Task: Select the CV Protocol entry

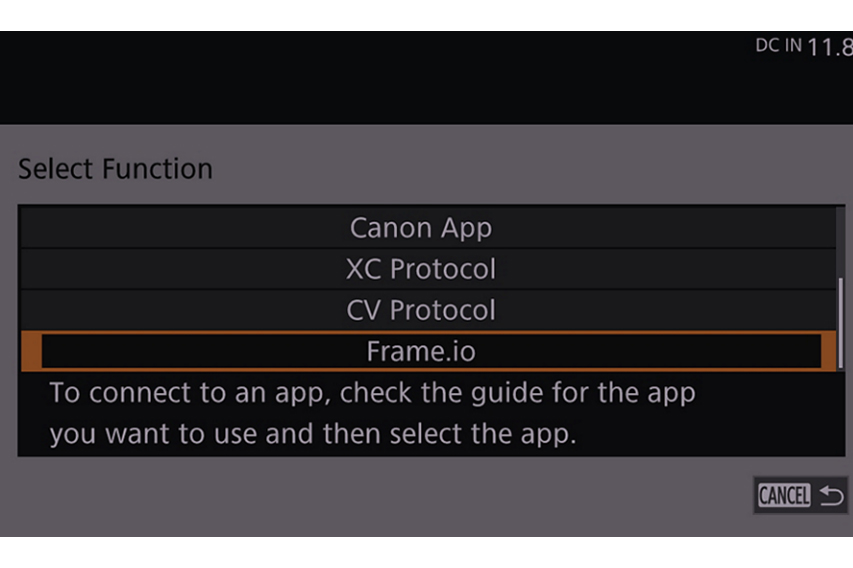Action: click(420, 310)
